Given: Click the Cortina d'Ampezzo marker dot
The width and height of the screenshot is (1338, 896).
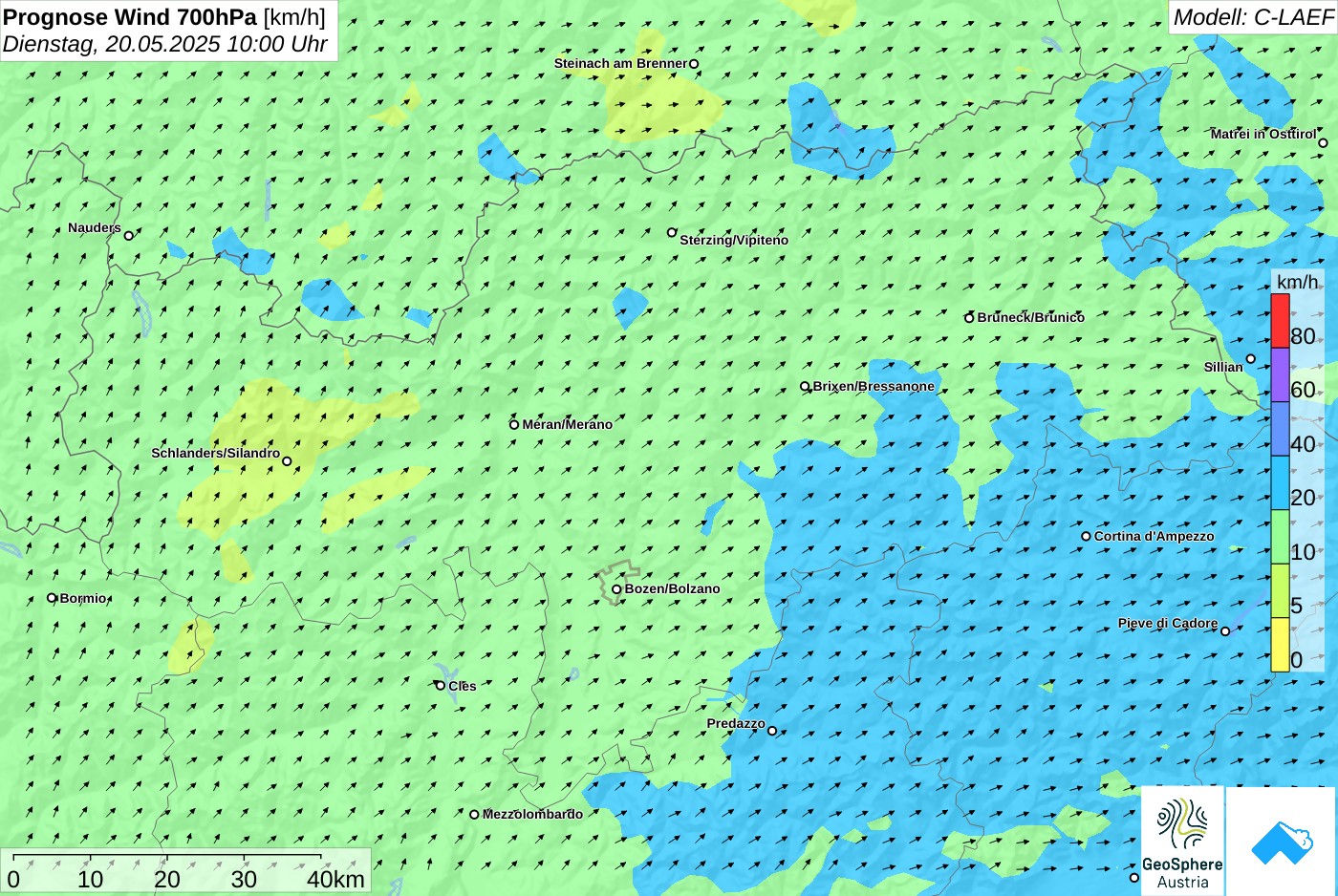Looking at the screenshot, I should click(1086, 536).
